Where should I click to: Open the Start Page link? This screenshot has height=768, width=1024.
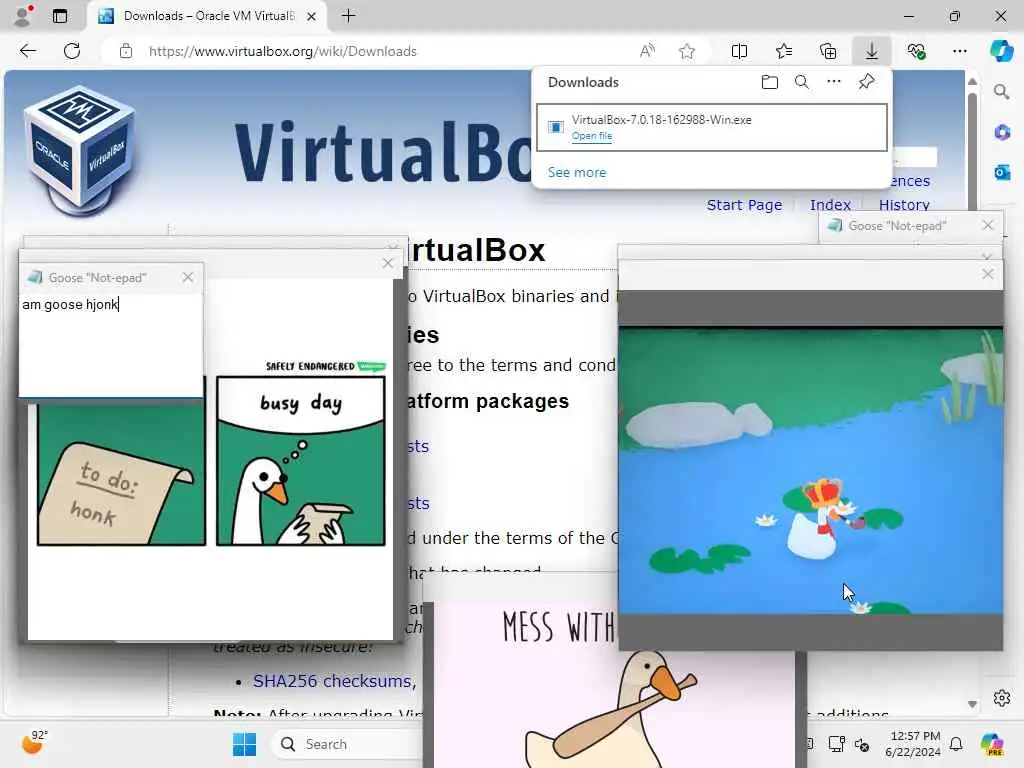744,205
